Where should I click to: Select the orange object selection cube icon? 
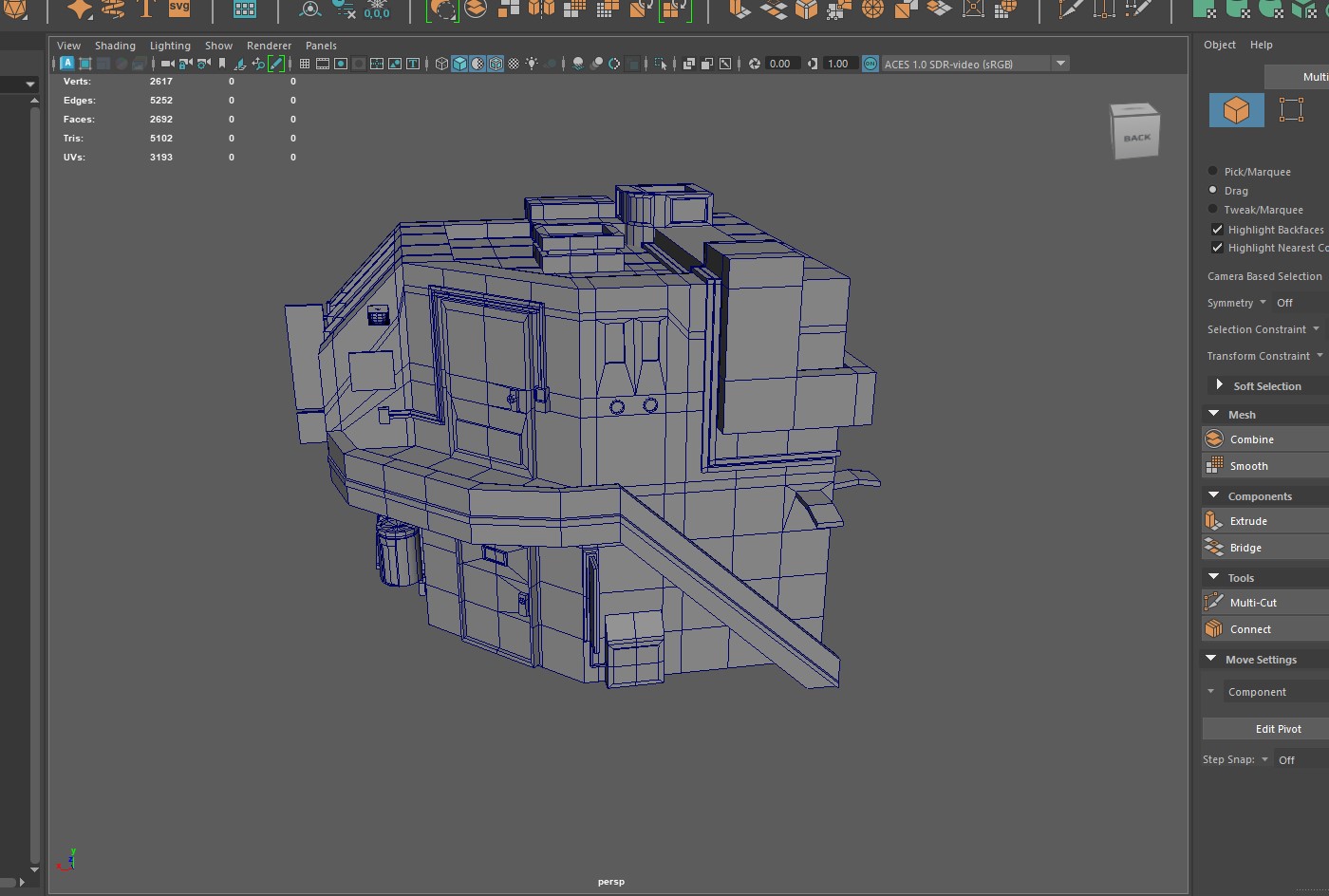click(1236, 110)
